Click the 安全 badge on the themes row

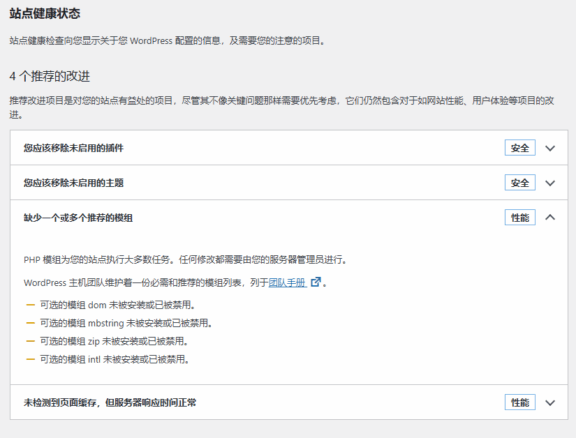point(520,183)
